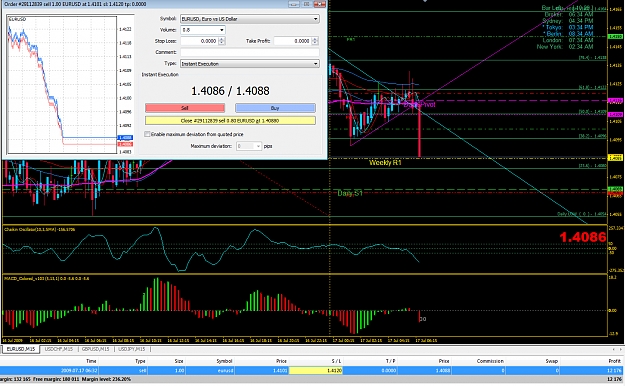625x386 pixels.
Task: Click the Profit column header
Action: coord(614,361)
